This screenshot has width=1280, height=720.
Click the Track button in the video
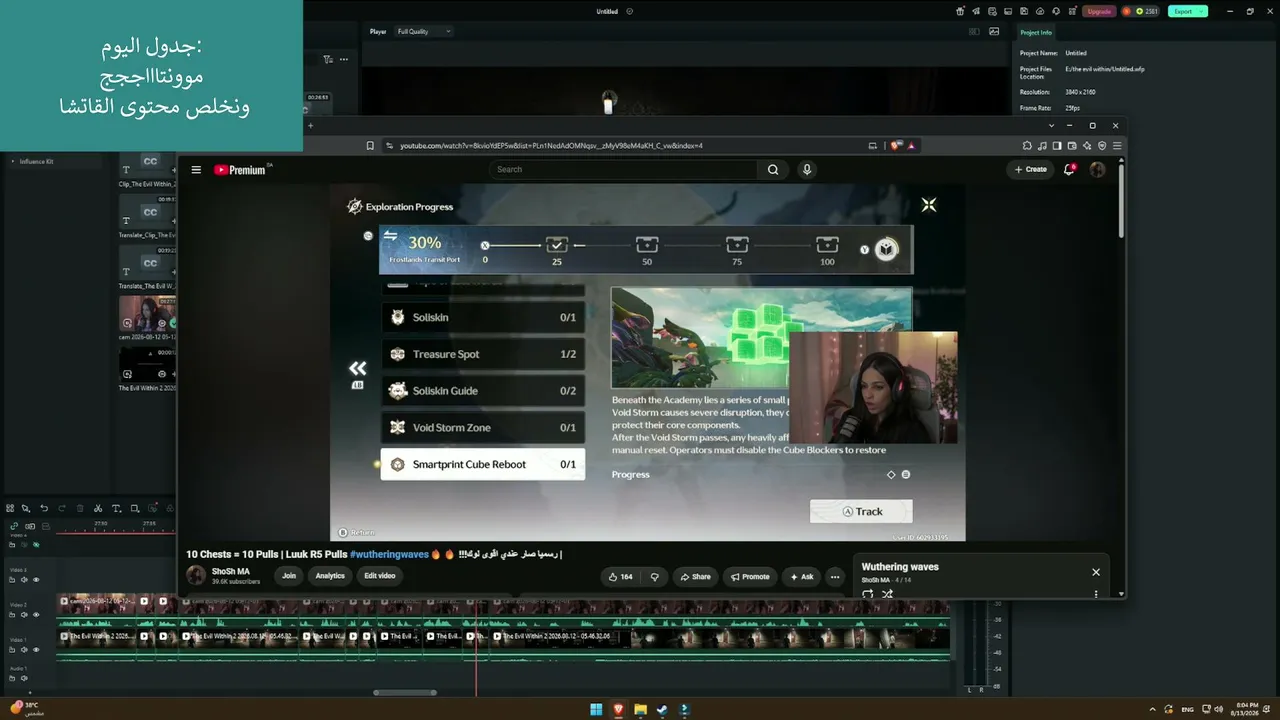(861, 511)
